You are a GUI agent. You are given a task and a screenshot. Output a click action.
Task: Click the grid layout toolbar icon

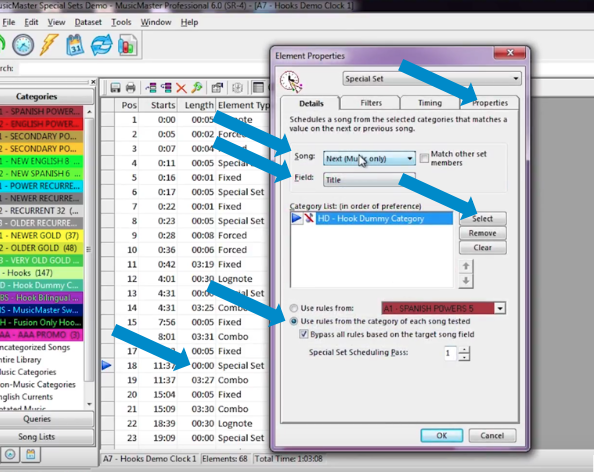coord(258,88)
